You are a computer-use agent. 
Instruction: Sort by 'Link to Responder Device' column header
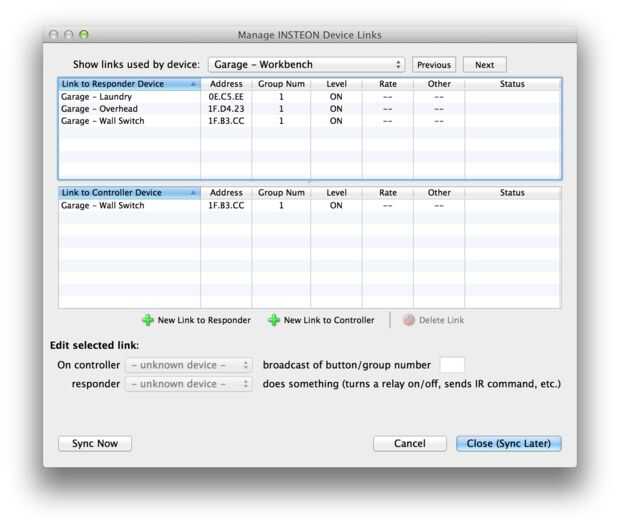click(x=129, y=84)
